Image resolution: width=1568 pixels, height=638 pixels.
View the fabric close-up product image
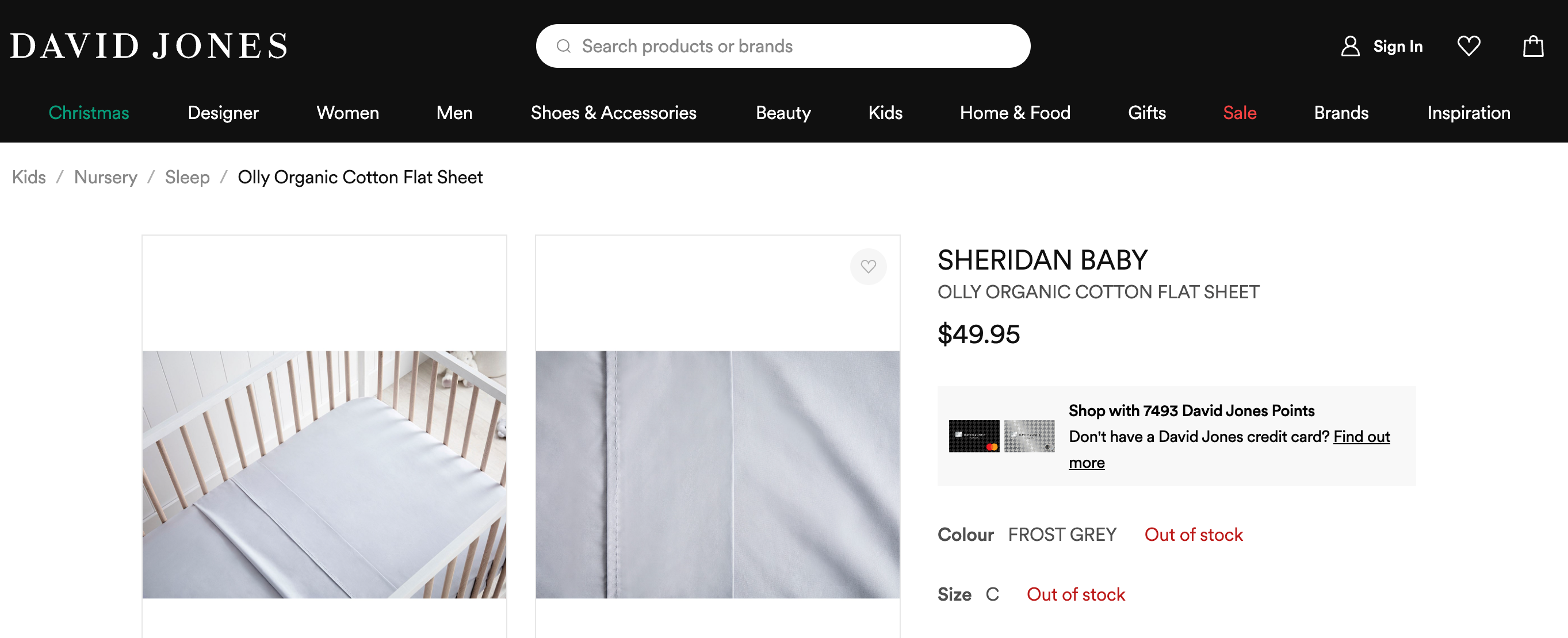[x=717, y=474]
